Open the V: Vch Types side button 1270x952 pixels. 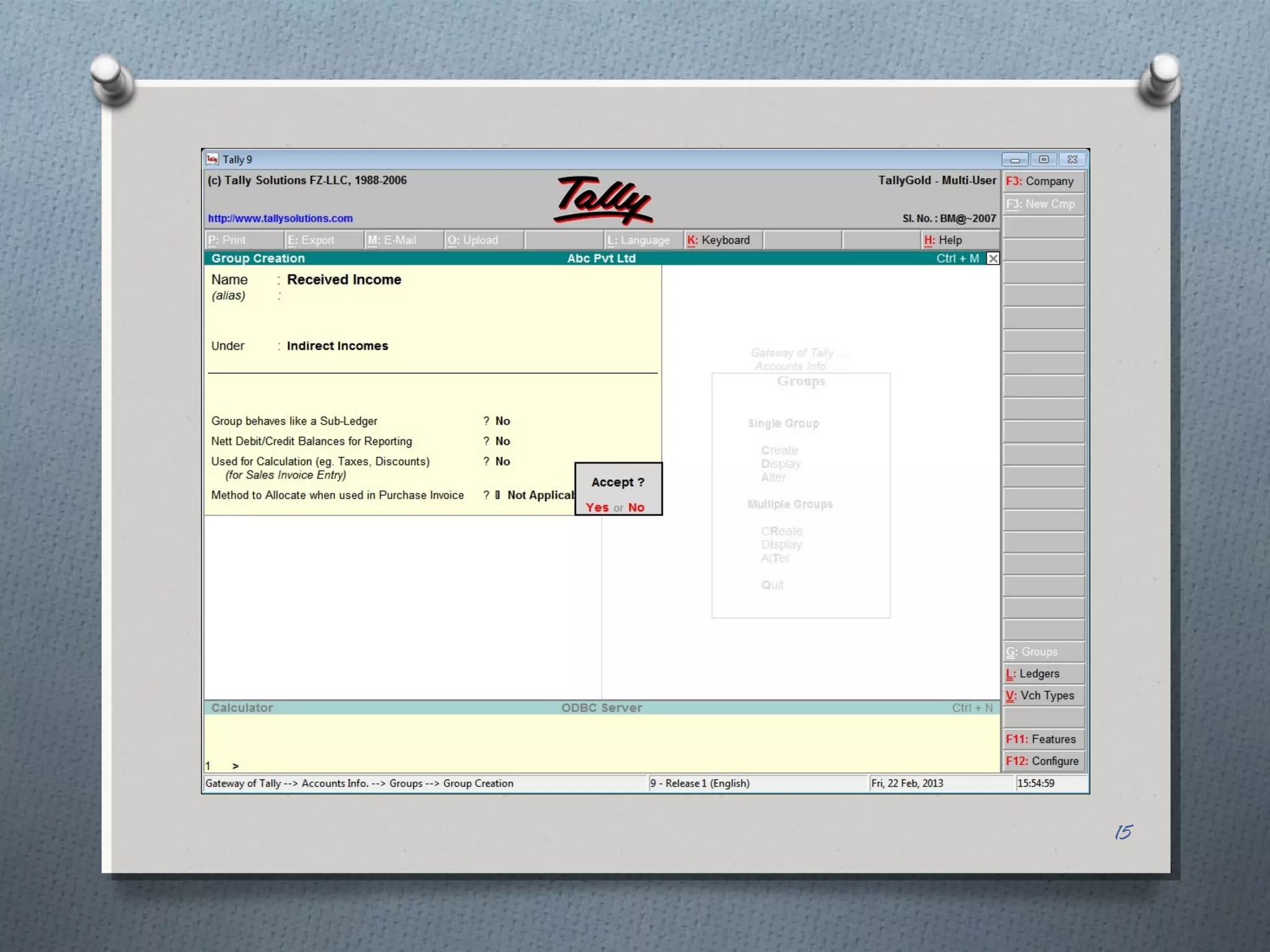coord(1044,695)
